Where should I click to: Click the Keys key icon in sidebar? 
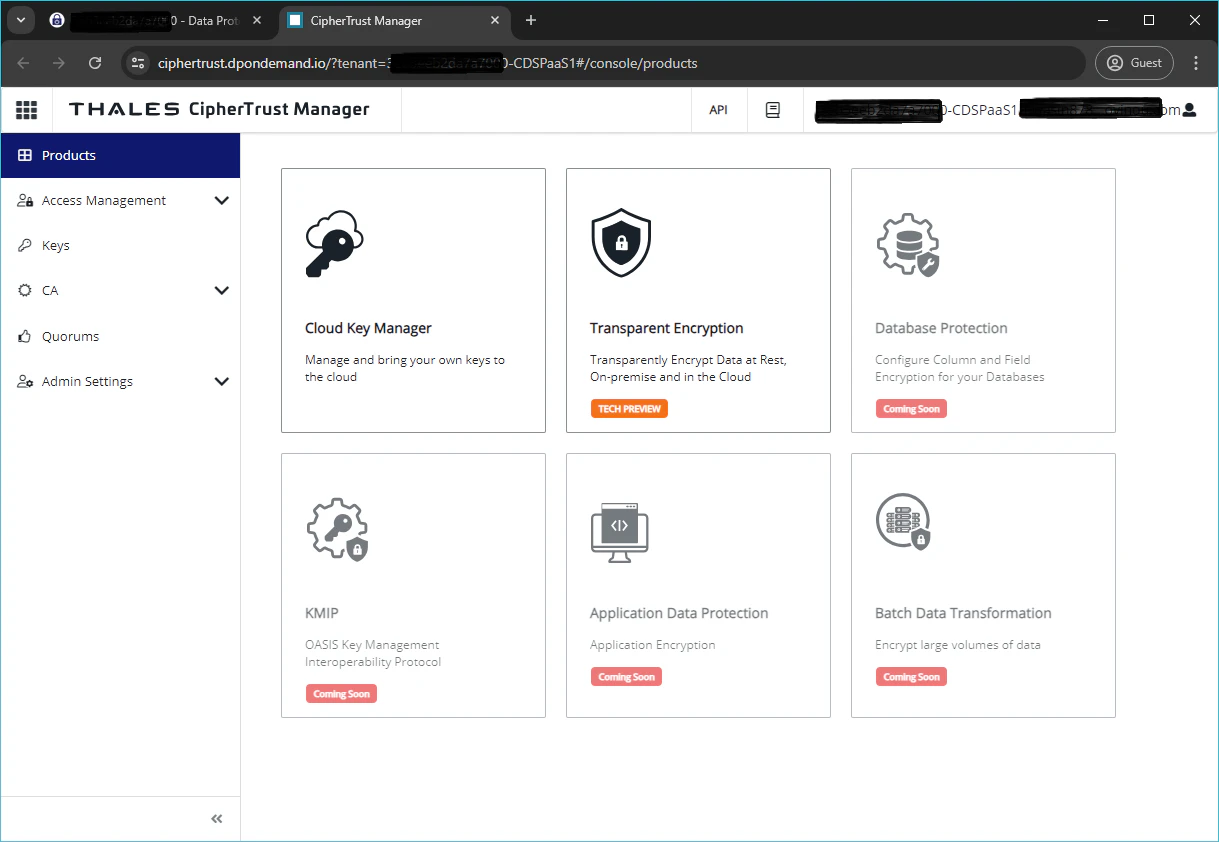25,246
